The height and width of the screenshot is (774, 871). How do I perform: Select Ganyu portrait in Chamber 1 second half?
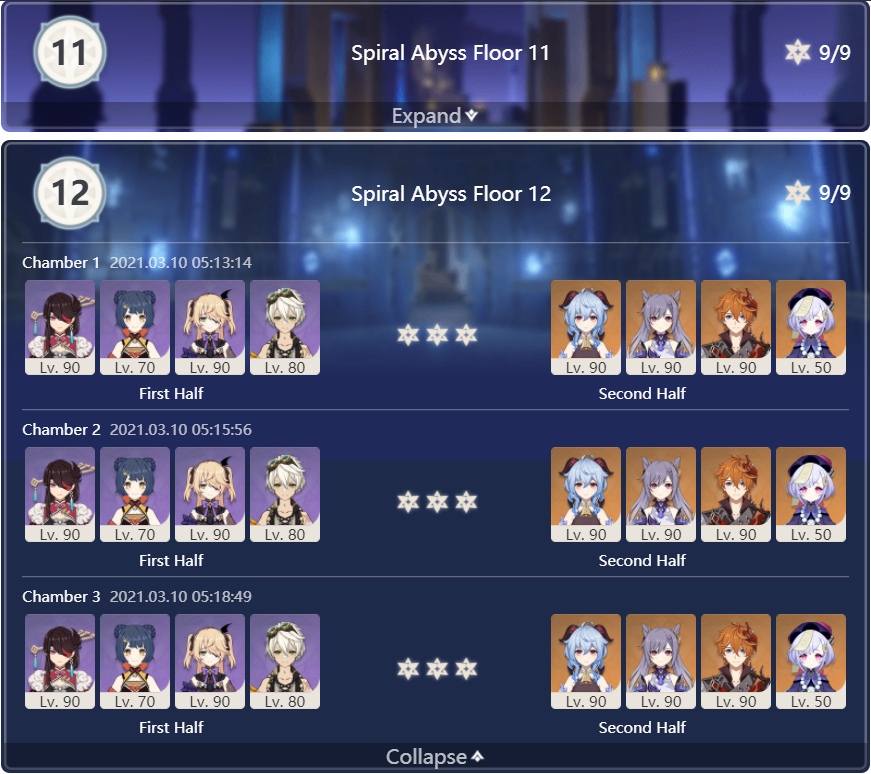coord(586,327)
